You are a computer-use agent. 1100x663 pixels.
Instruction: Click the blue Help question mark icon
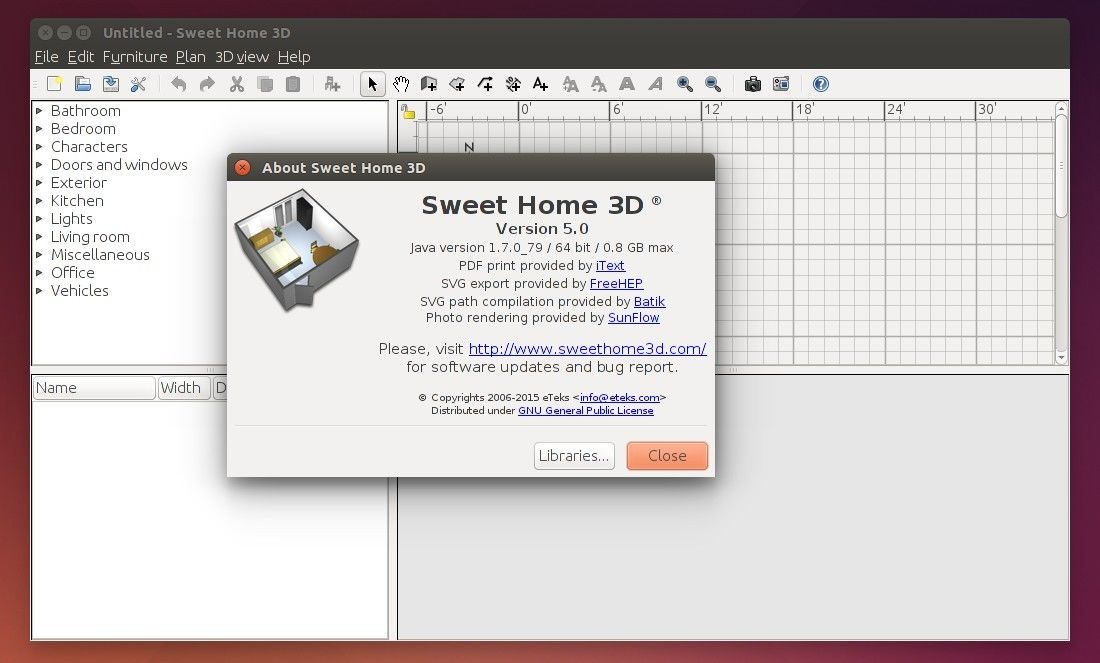(821, 84)
